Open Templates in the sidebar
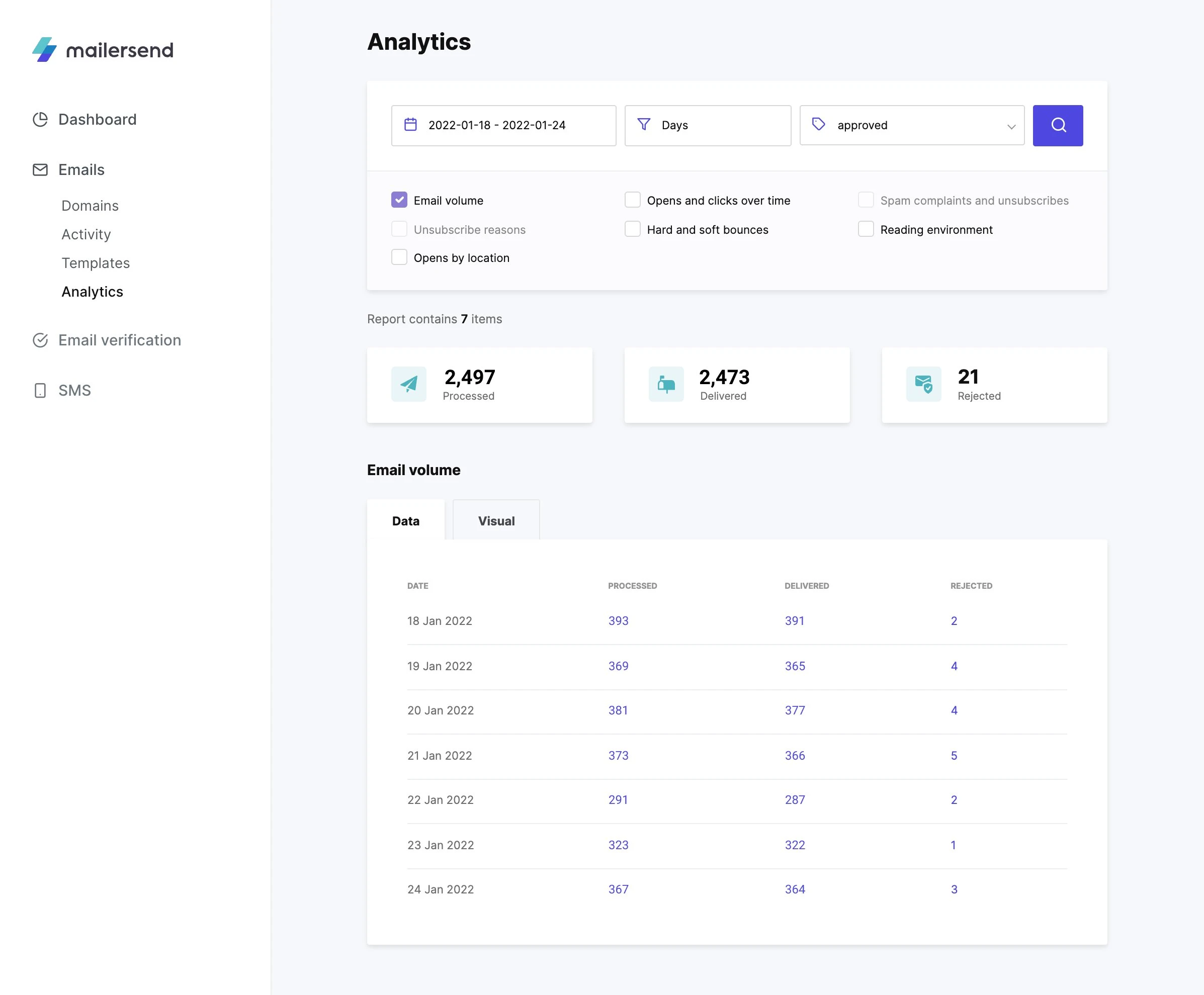1204x995 pixels. click(x=96, y=263)
